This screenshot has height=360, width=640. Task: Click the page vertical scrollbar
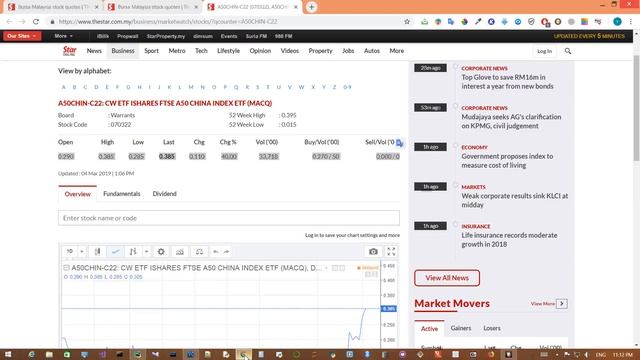[x=636, y=109]
